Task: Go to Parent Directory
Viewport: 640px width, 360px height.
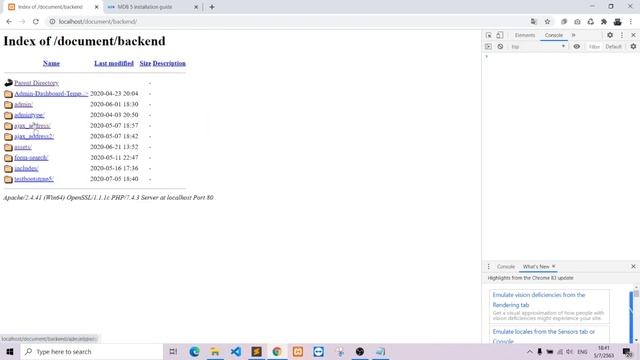Action: point(36,83)
